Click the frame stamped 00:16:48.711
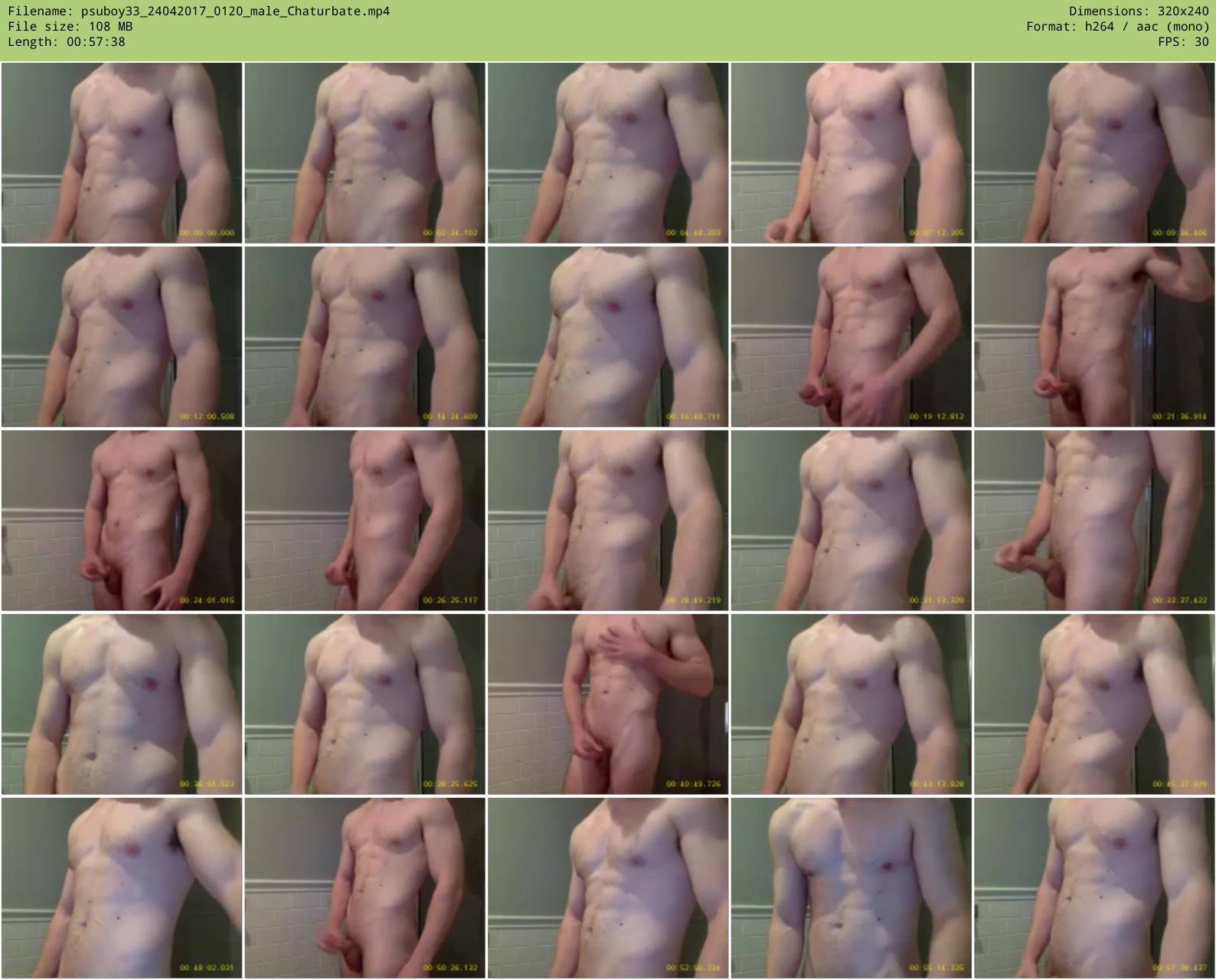This screenshot has height=980, width=1216. pos(608,337)
